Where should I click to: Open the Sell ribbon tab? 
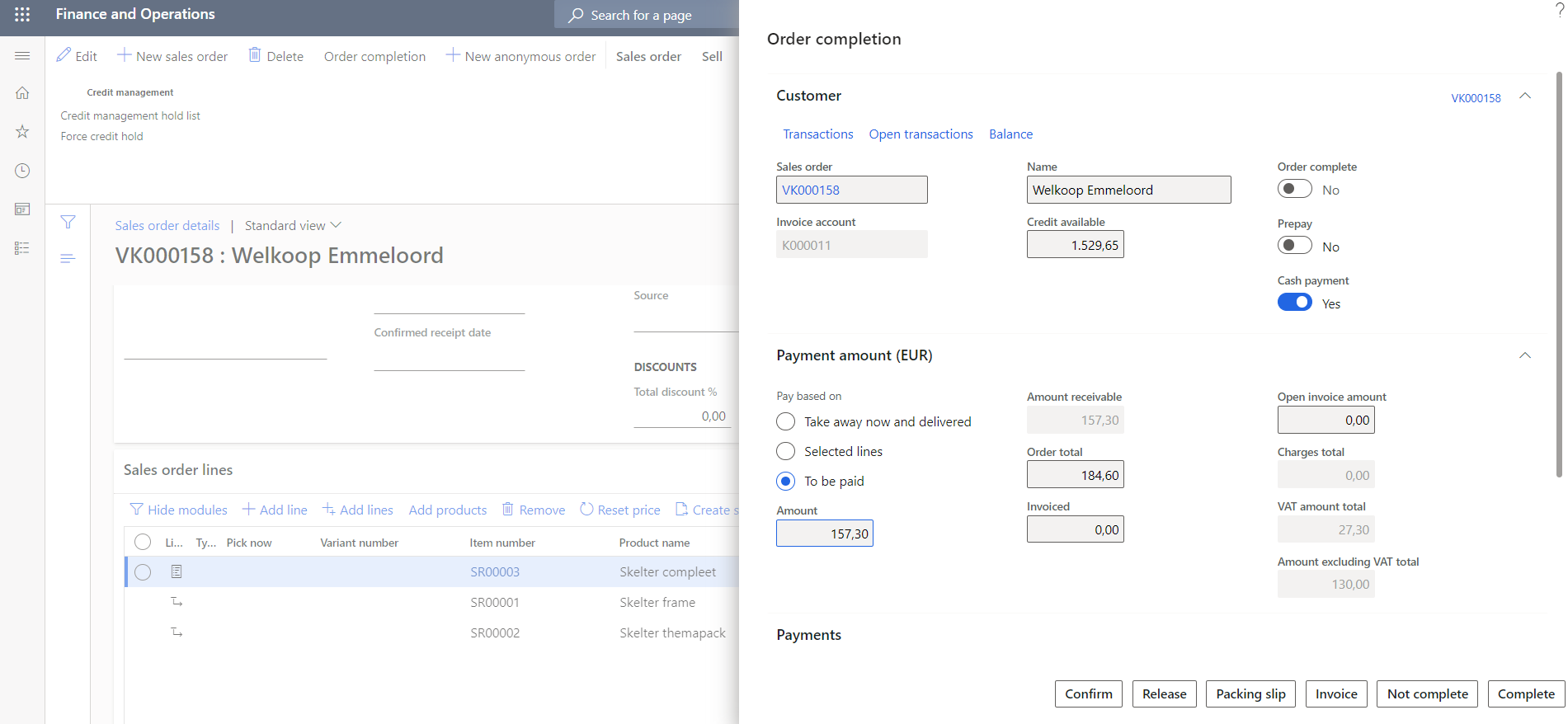[x=712, y=56]
